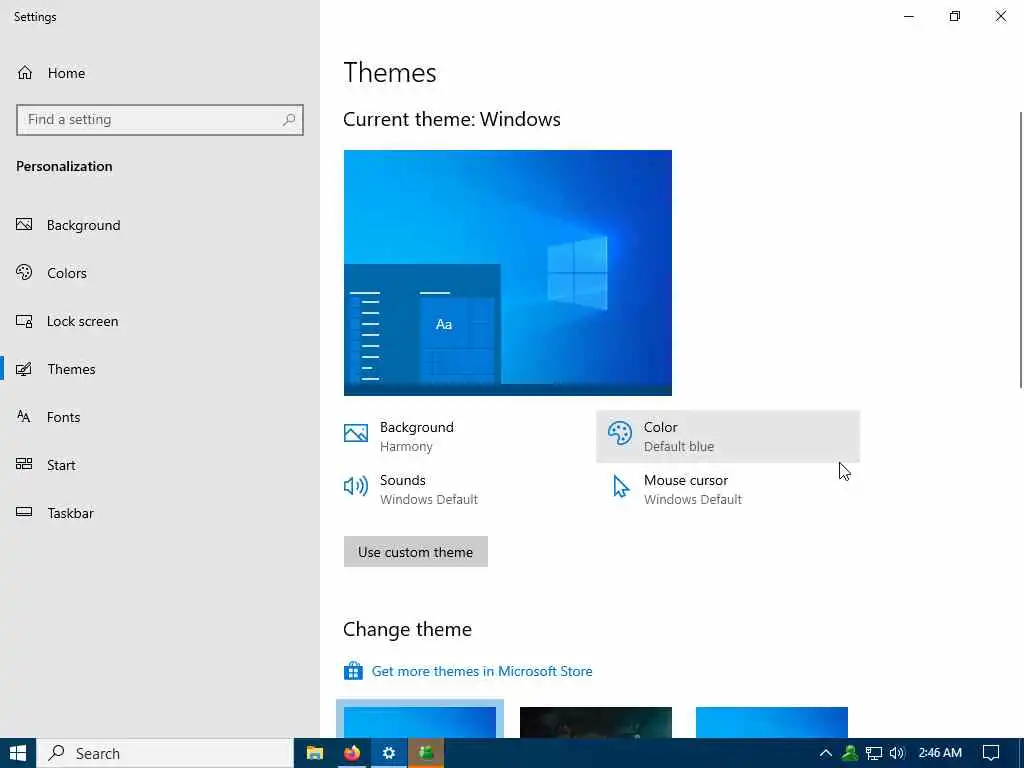Open the notification action center icon

991,753
